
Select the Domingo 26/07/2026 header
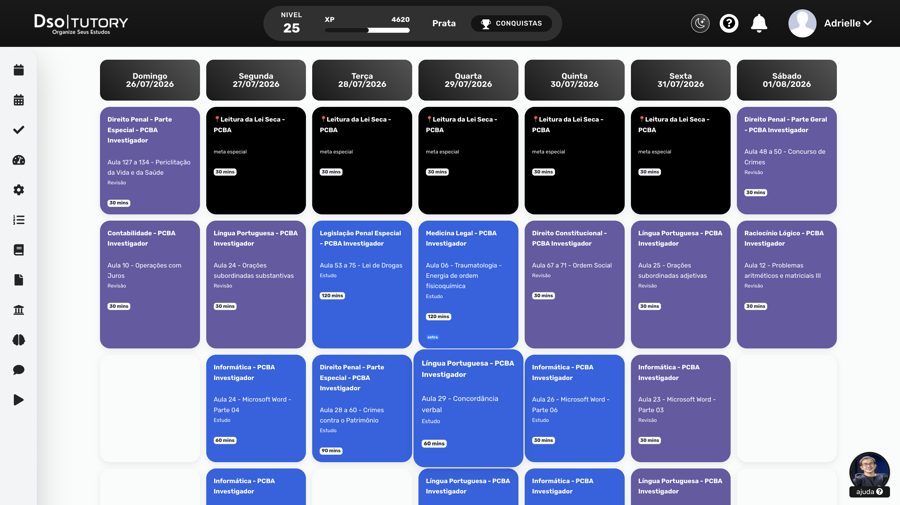pyautogui.click(x=150, y=80)
